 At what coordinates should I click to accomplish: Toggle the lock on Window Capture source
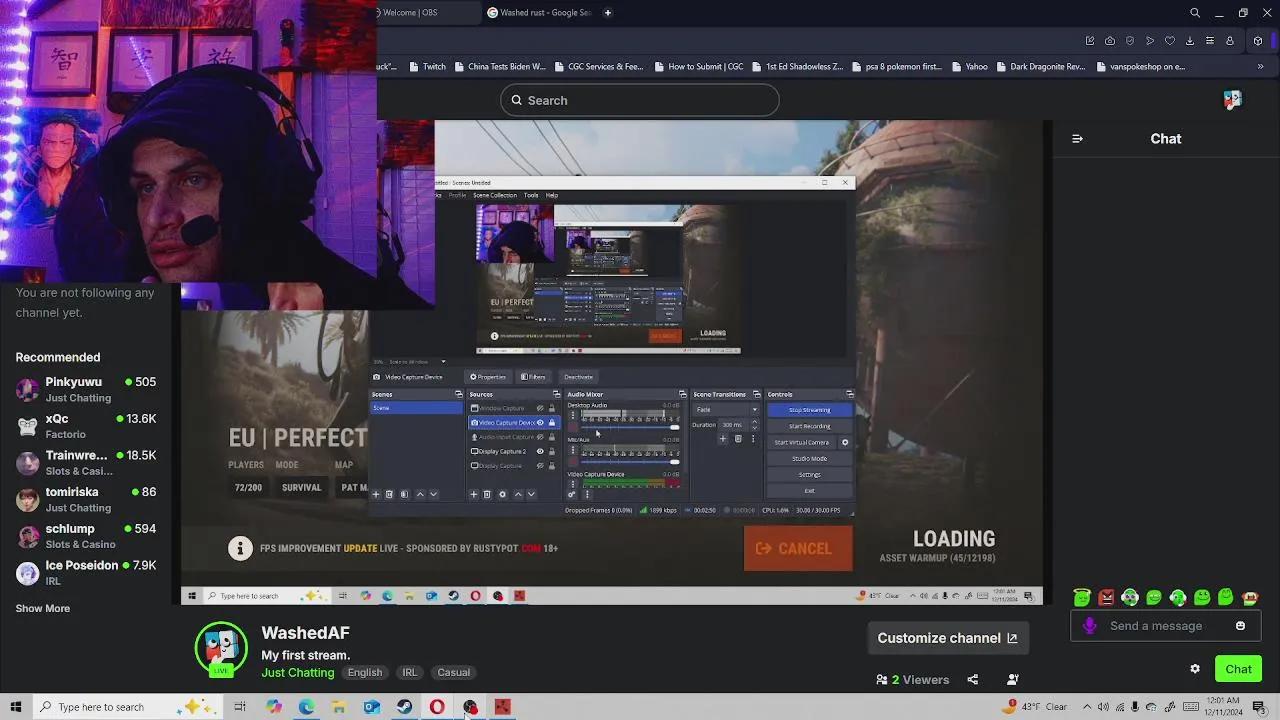[551, 408]
